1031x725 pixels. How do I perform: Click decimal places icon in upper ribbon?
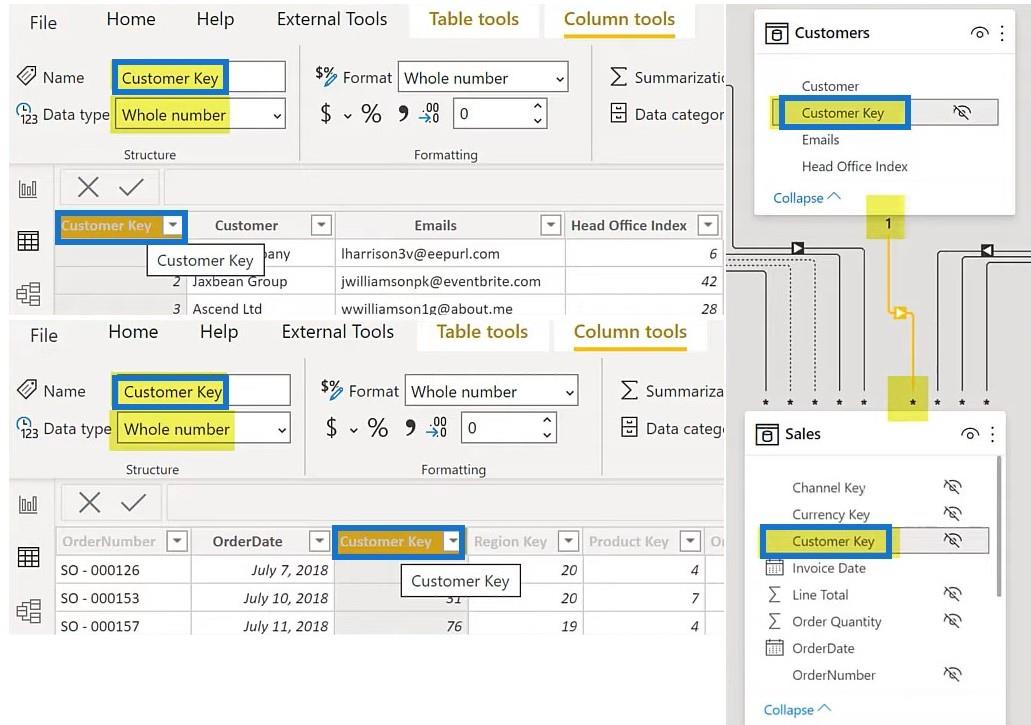point(429,113)
